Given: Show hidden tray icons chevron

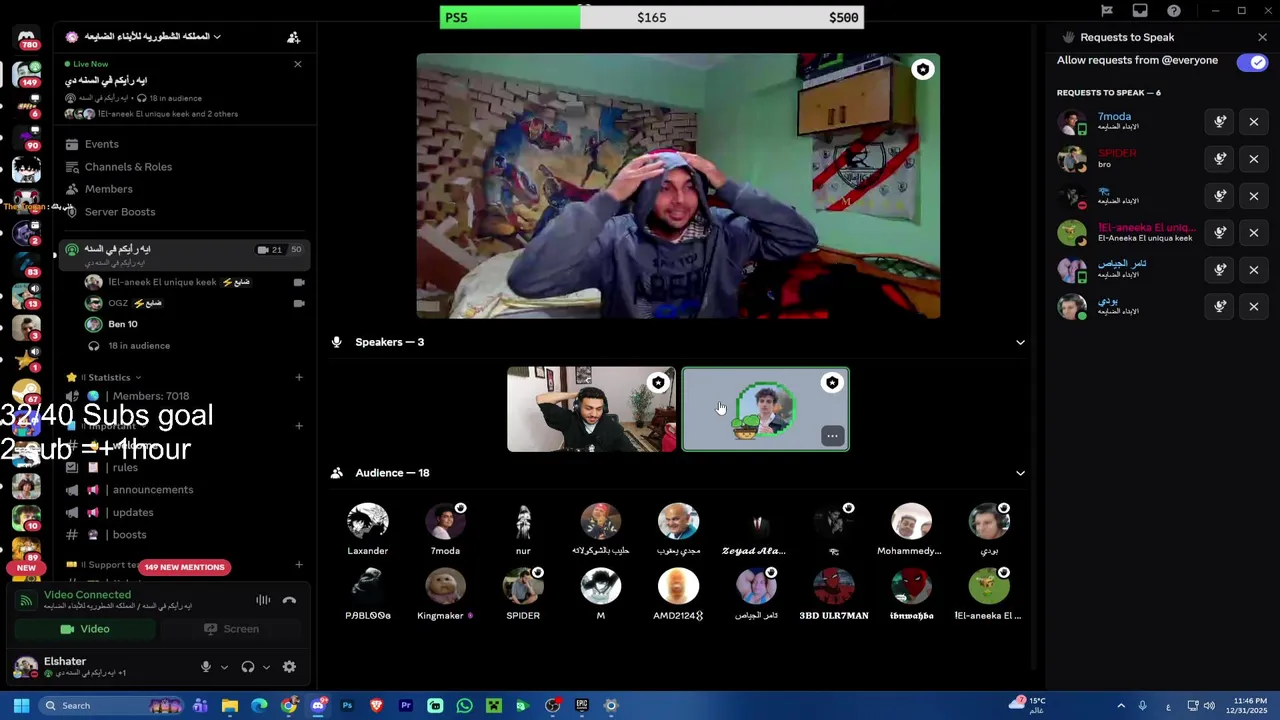Looking at the screenshot, I should (1121, 706).
